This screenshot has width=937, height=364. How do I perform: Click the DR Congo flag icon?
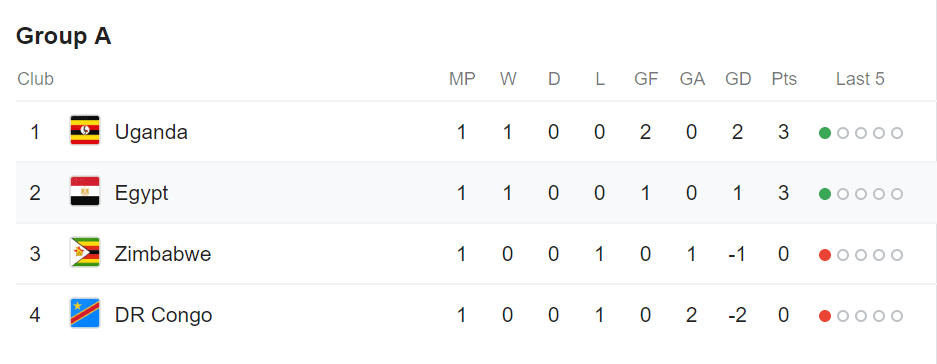[85, 314]
